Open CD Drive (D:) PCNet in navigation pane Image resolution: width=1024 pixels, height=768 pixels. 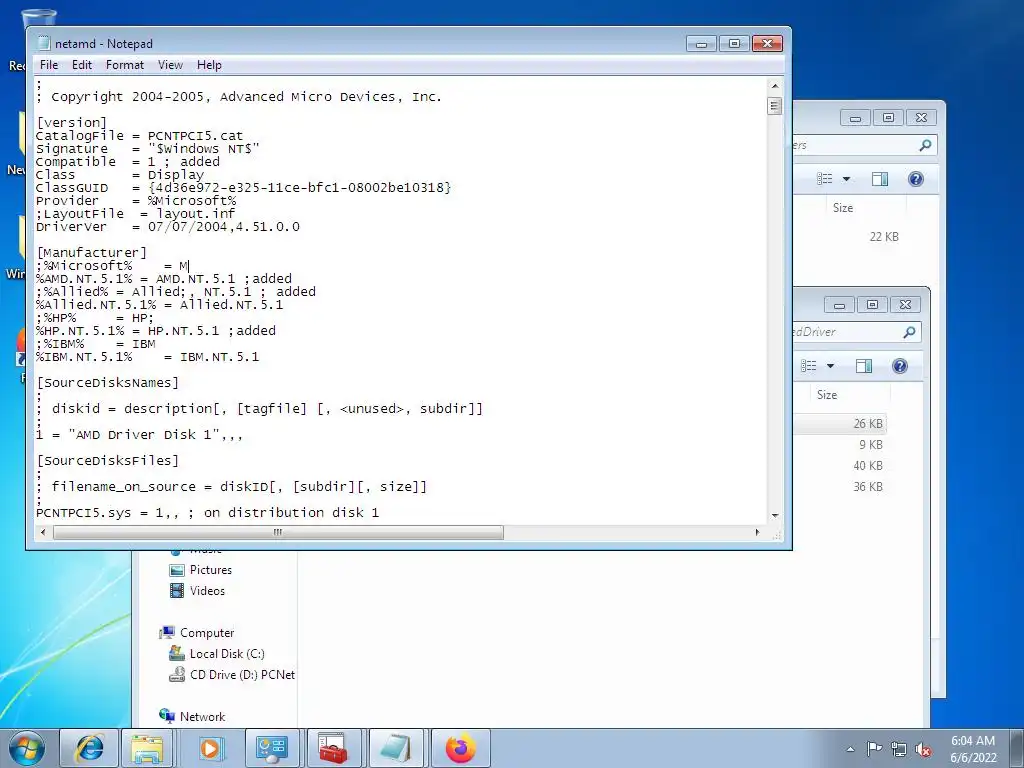[x=242, y=675]
